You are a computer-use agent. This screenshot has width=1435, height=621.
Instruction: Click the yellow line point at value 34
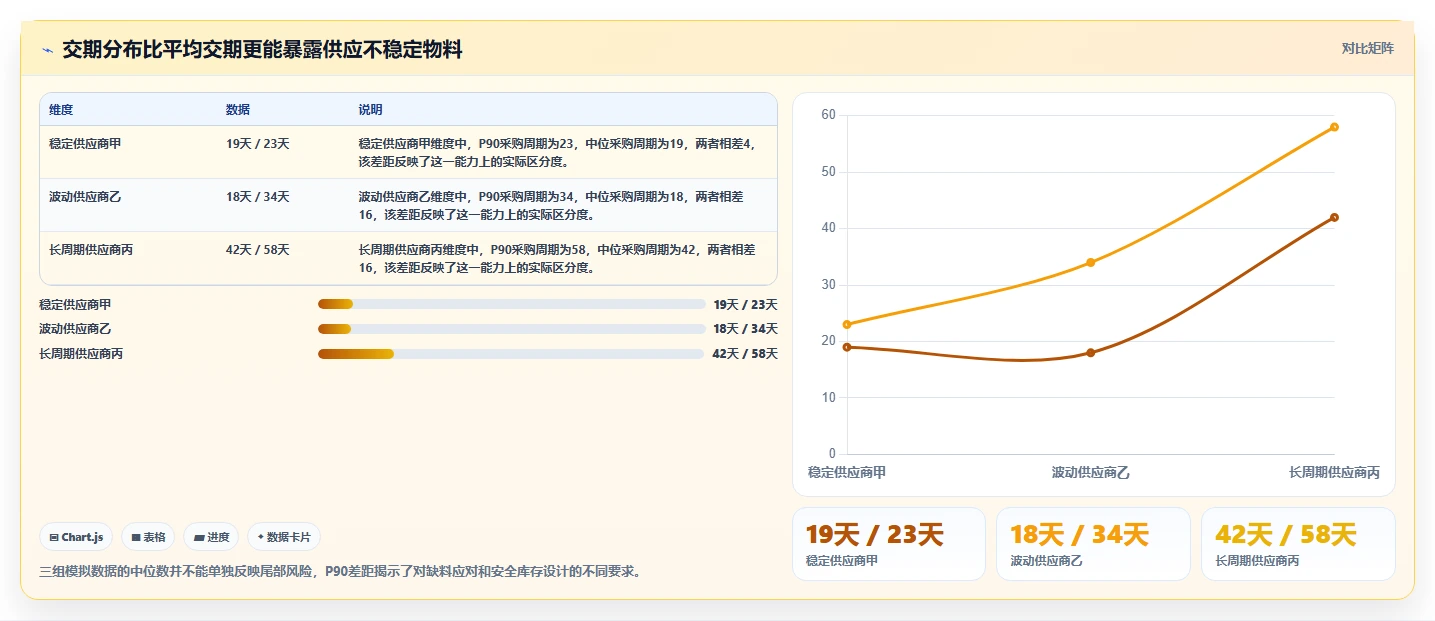point(1091,262)
